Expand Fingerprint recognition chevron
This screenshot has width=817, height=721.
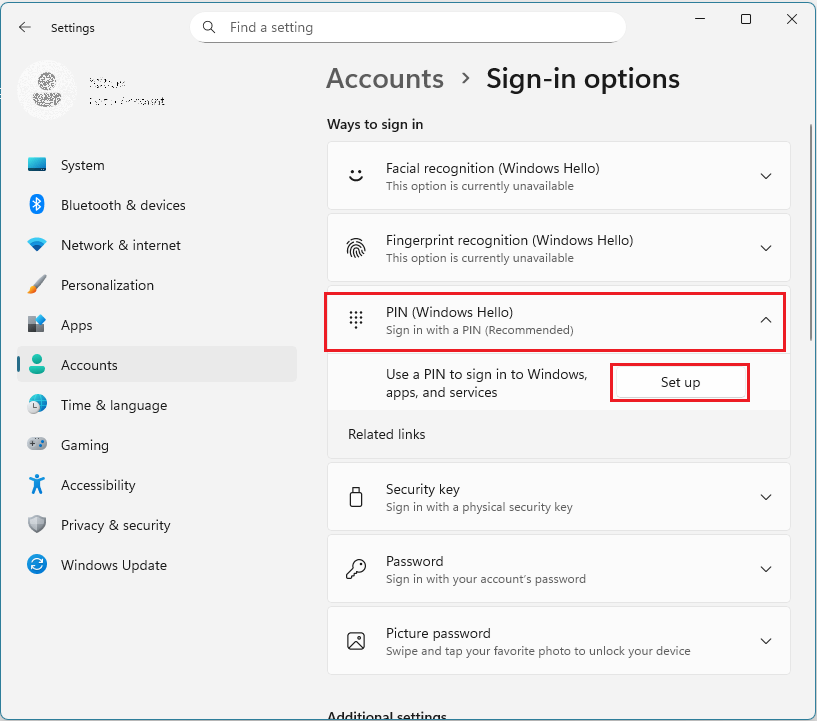point(765,248)
